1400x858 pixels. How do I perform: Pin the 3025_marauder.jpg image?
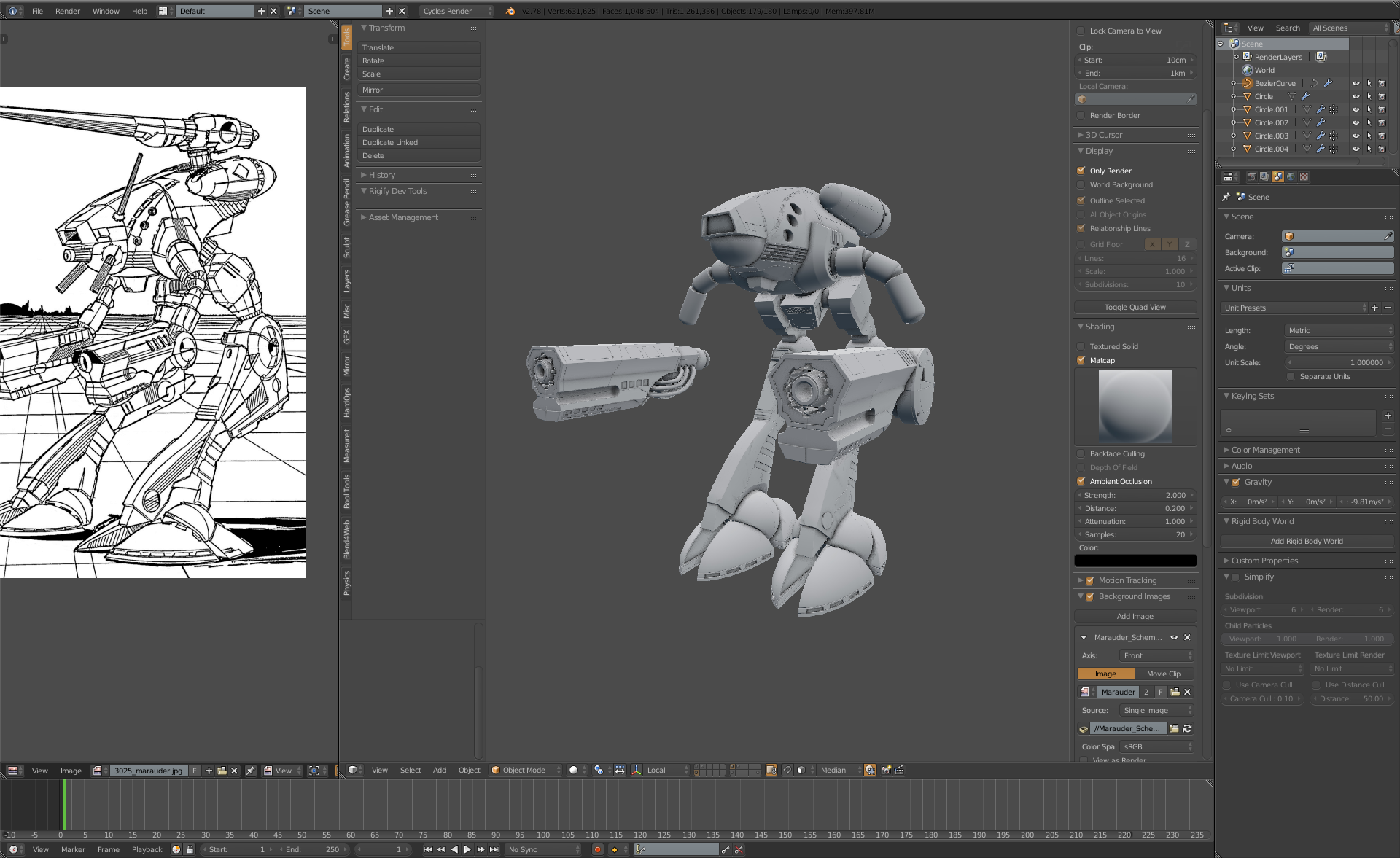[x=250, y=771]
